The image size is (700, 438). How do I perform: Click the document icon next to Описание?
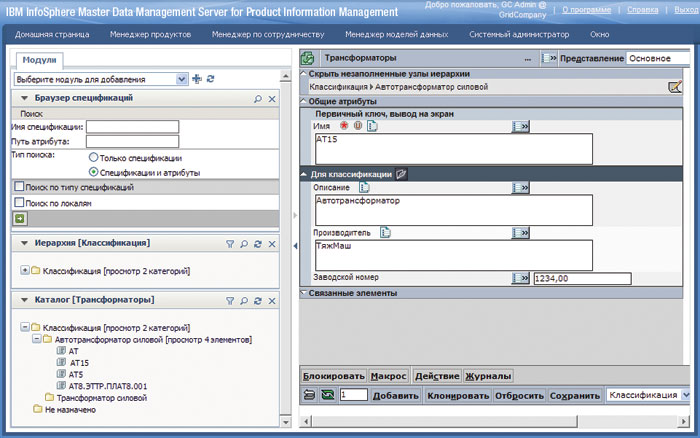[364, 188]
